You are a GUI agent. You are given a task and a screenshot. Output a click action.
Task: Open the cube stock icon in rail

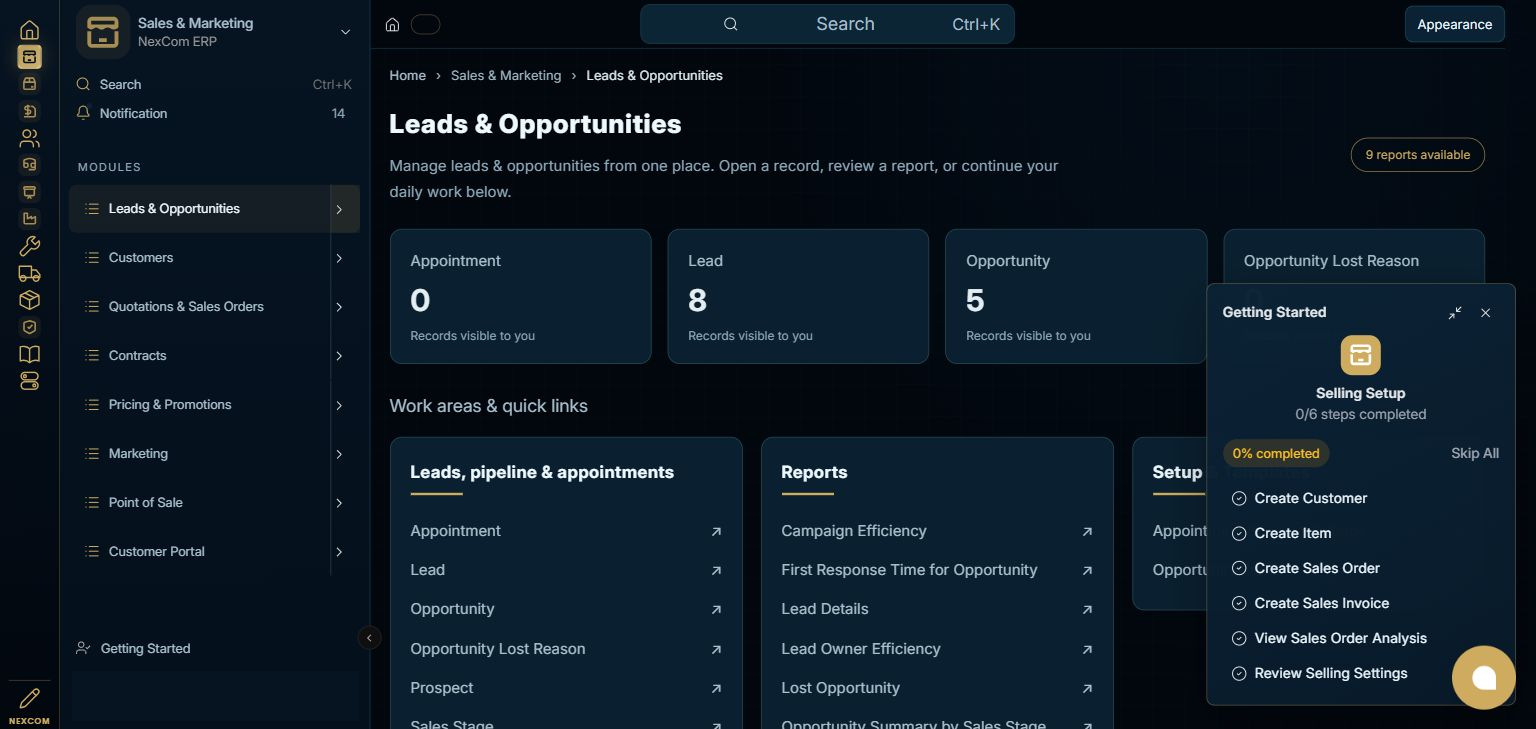[x=30, y=300]
